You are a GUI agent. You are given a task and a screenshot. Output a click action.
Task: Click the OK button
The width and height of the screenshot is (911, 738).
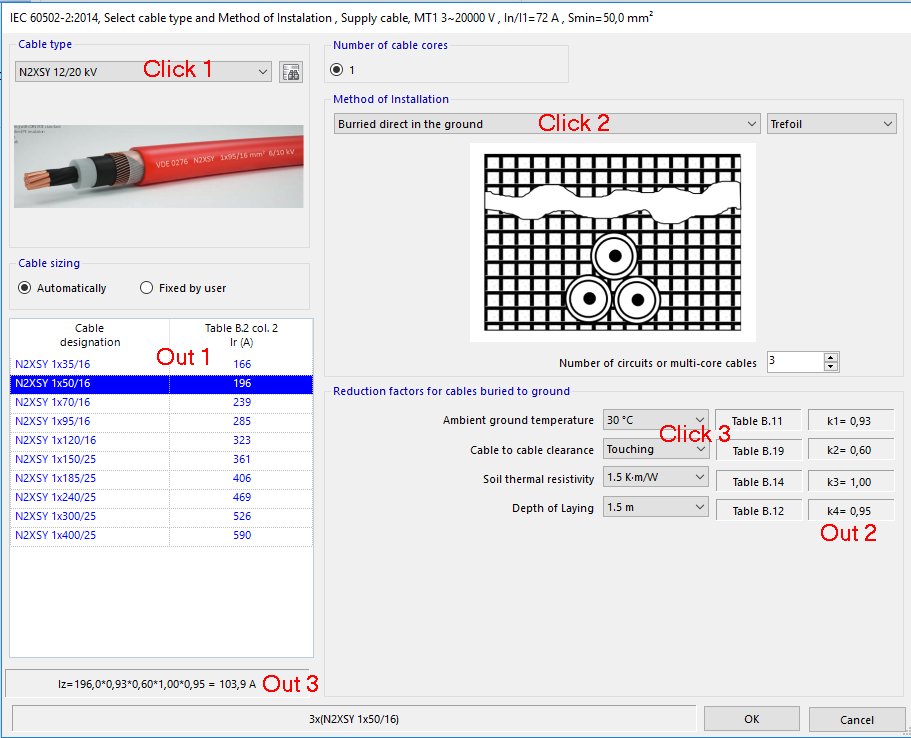(x=751, y=719)
